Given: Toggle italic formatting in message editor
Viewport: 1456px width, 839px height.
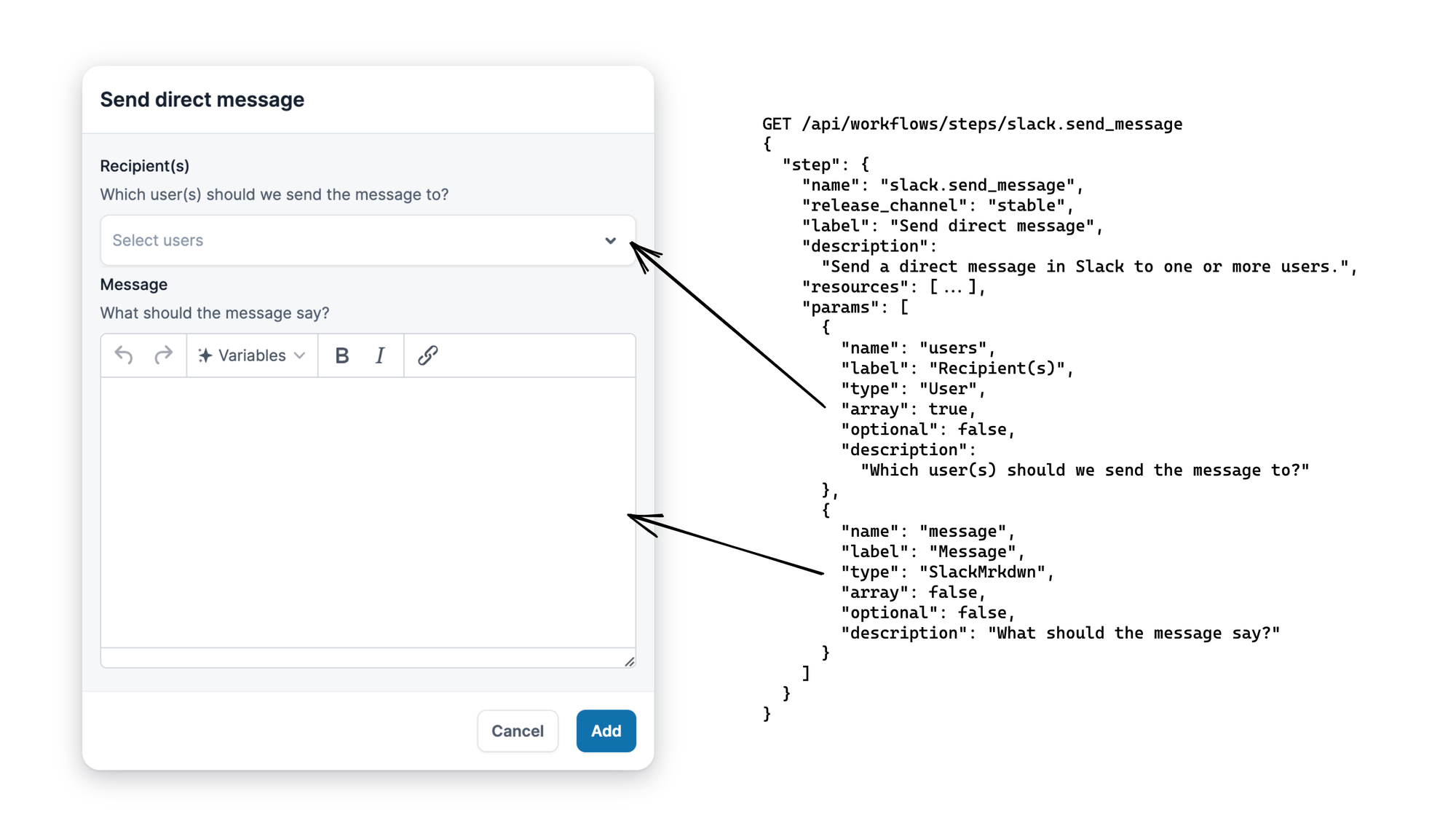Looking at the screenshot, I should click(380, 355).
